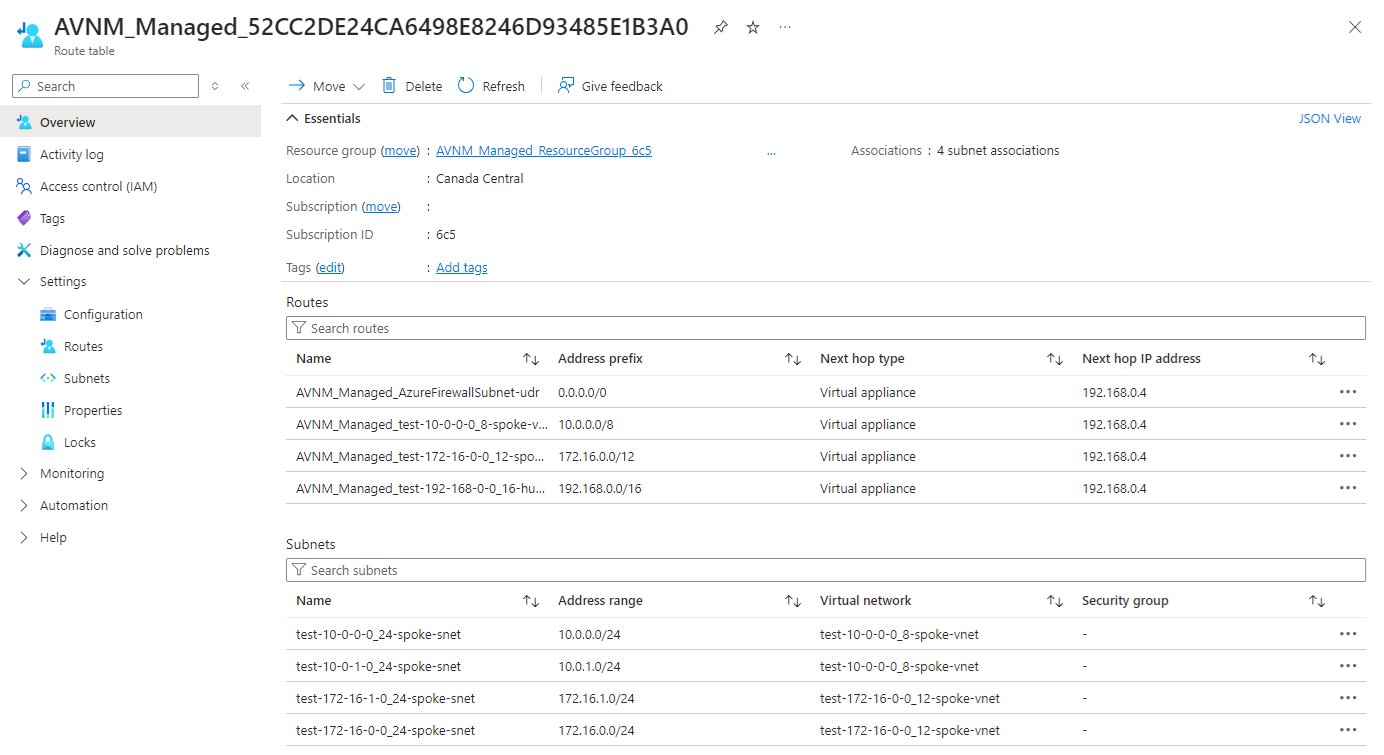Open the AVNM_Managed_ResourceGroup_6c5 link

(544, 151)
